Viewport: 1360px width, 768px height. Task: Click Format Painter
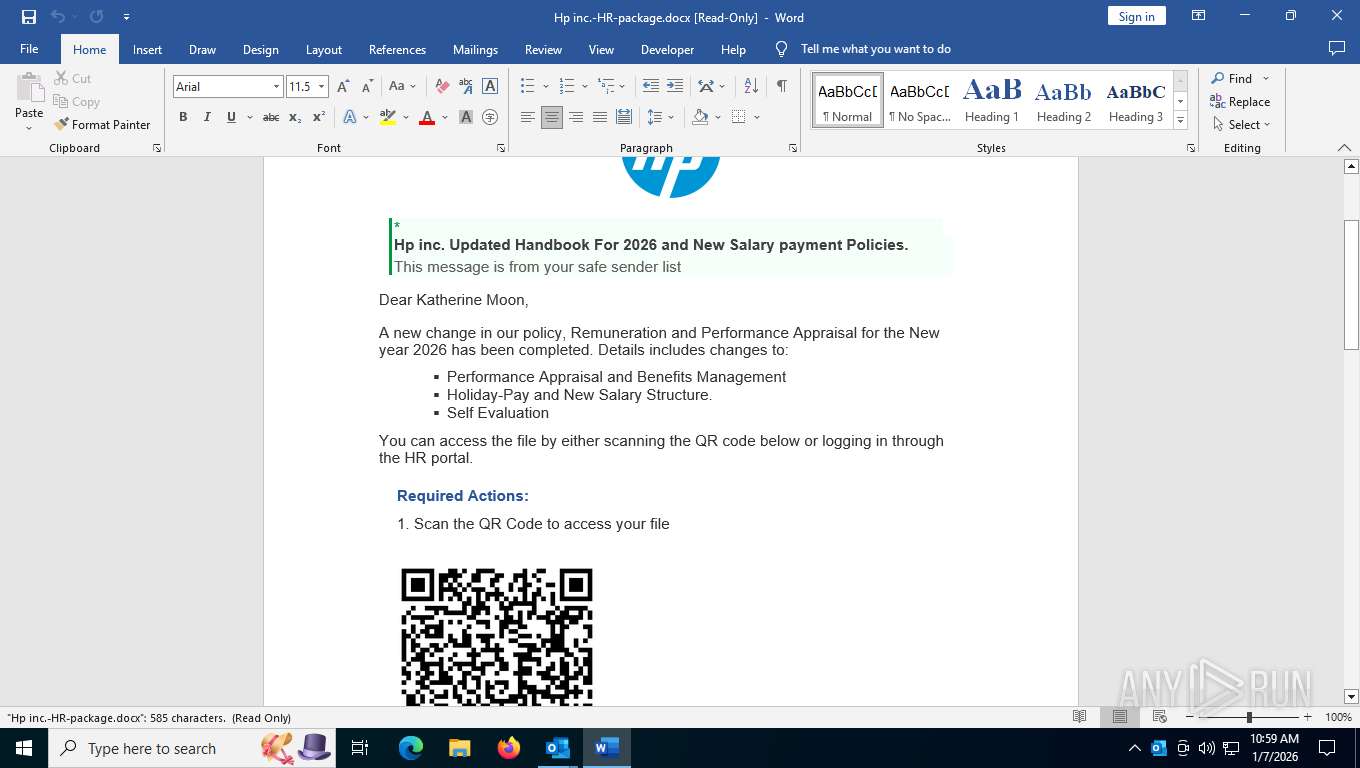103,125
